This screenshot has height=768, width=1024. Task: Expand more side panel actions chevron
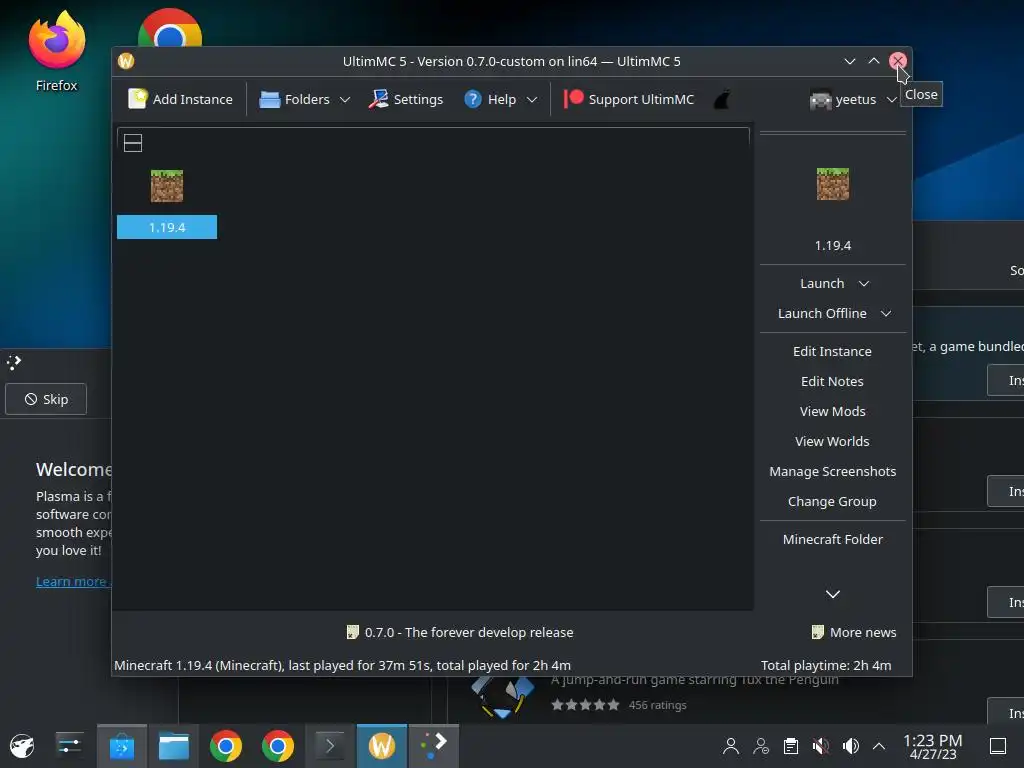pos(833,594)
